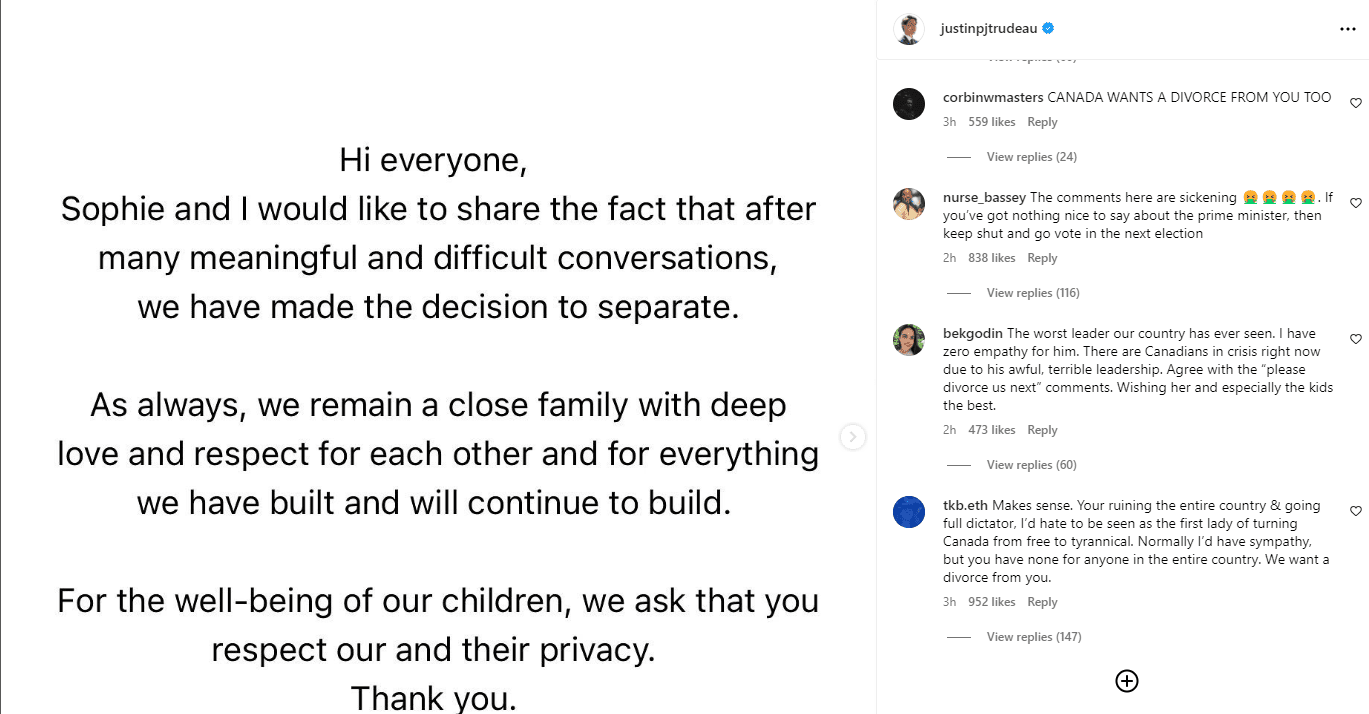This screenshot has width=1369, height=714.
Task: View the 838 likes list
Action: (992, 258)
